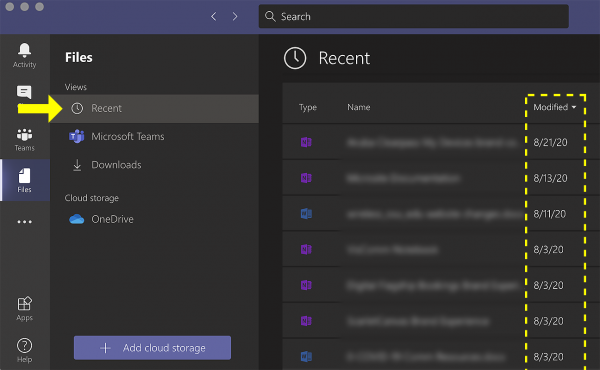Open the Microsoft Teams files view
This screenshot has width=600, height=370.
click(x=154, y=137)
